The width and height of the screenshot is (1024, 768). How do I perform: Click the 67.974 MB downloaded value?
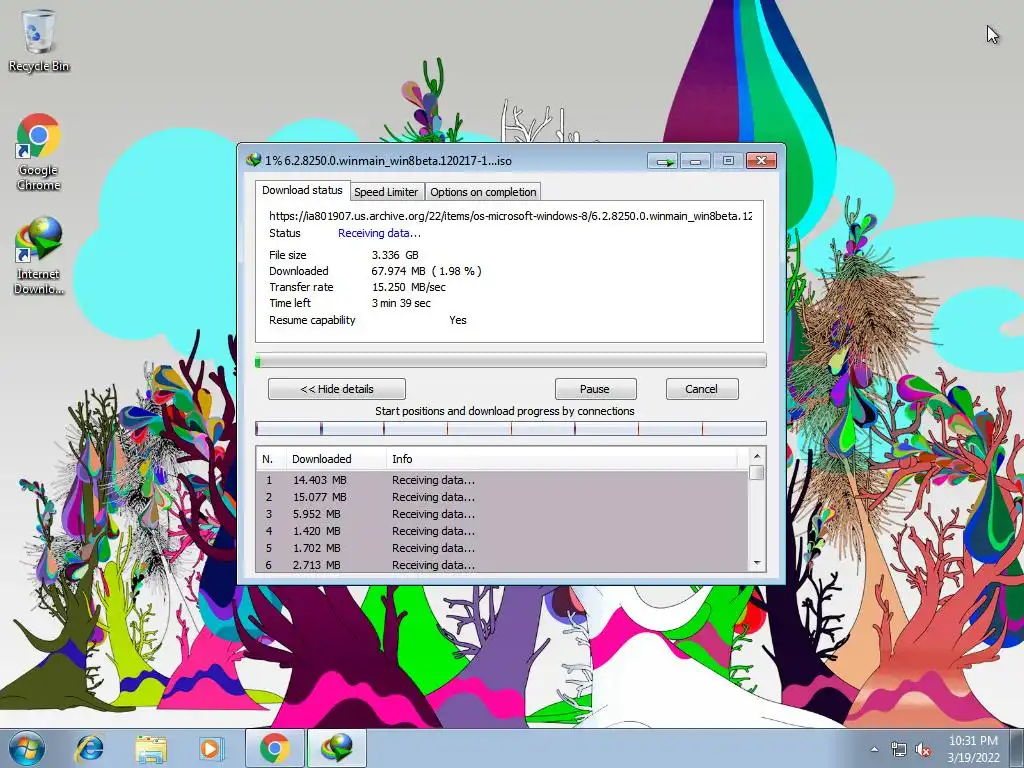[426, 271]
